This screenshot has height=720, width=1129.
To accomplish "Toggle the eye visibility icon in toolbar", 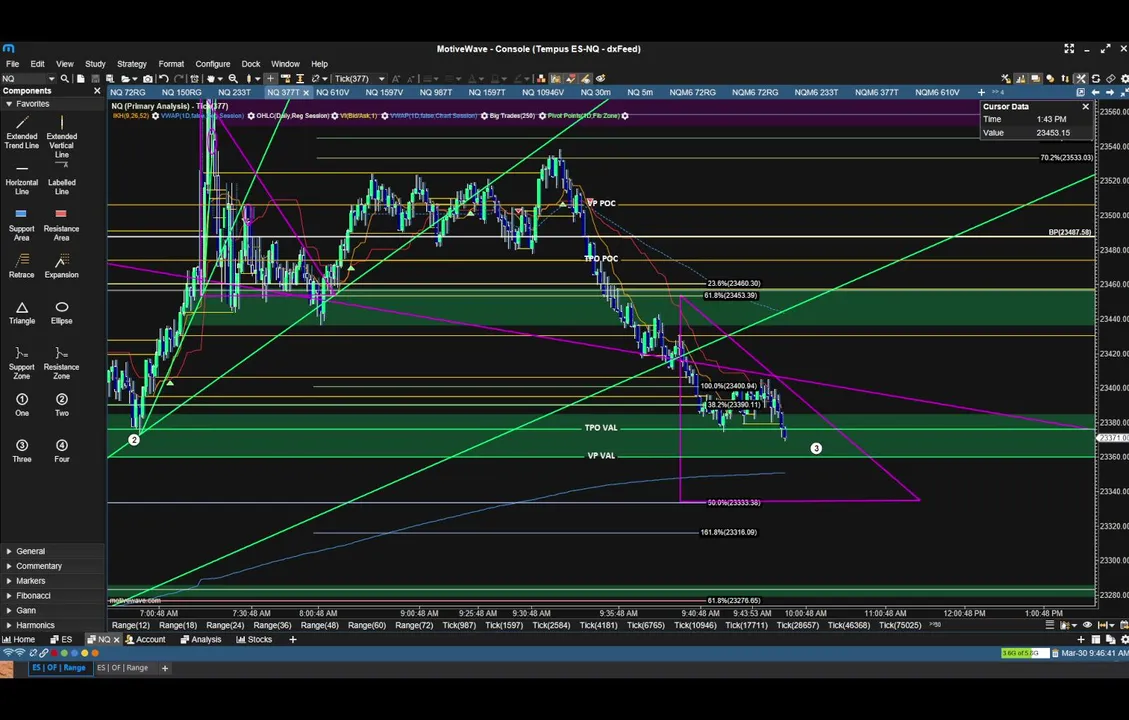I will pyautogui.click(x=601, y=78).
